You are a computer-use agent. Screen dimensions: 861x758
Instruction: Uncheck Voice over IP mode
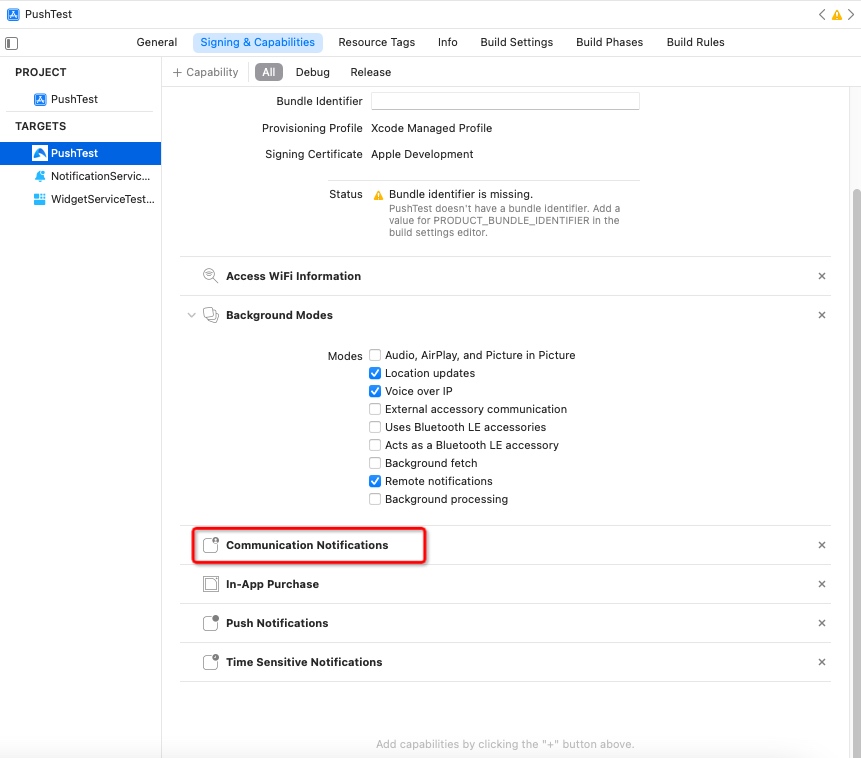375,391
